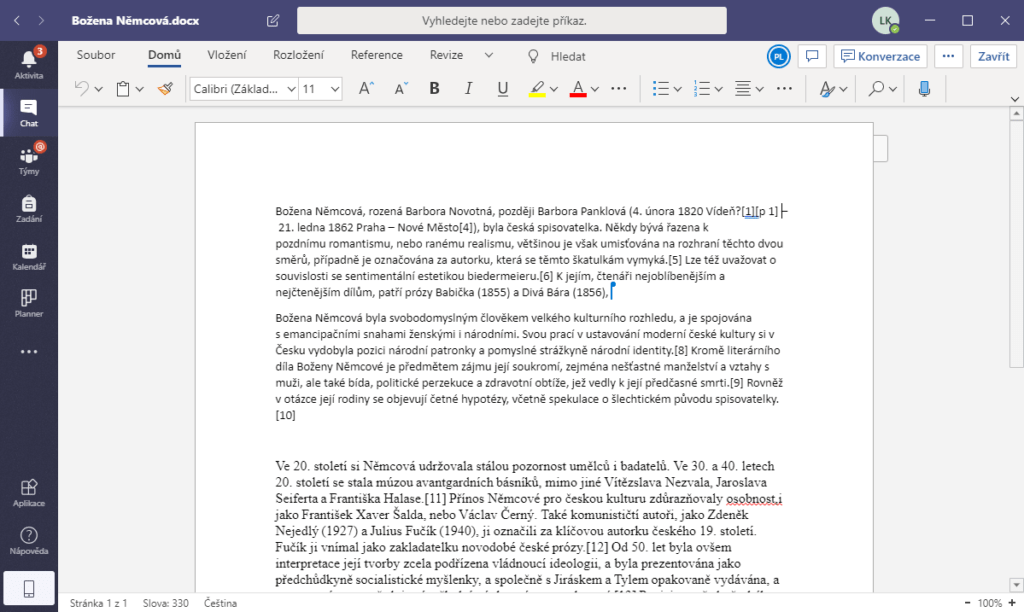This screenshot has height=612, width=1024.
Task: Open the Týmy section in sidebar
Action: [x=29, y=159]
